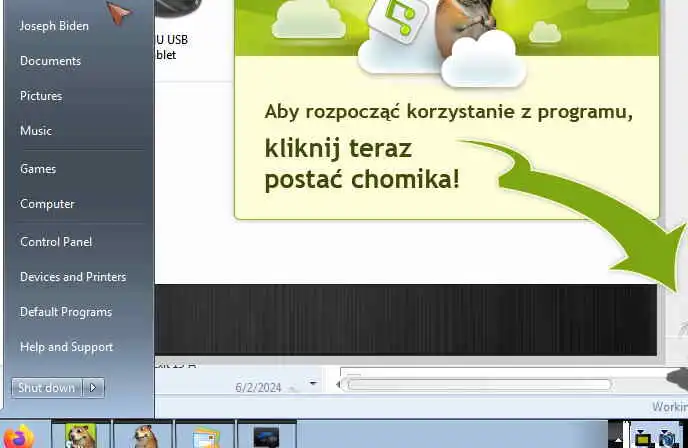Click the yellow monitor tray icon
This screenshot has height=448, width=688.
(x=643, y=439)
